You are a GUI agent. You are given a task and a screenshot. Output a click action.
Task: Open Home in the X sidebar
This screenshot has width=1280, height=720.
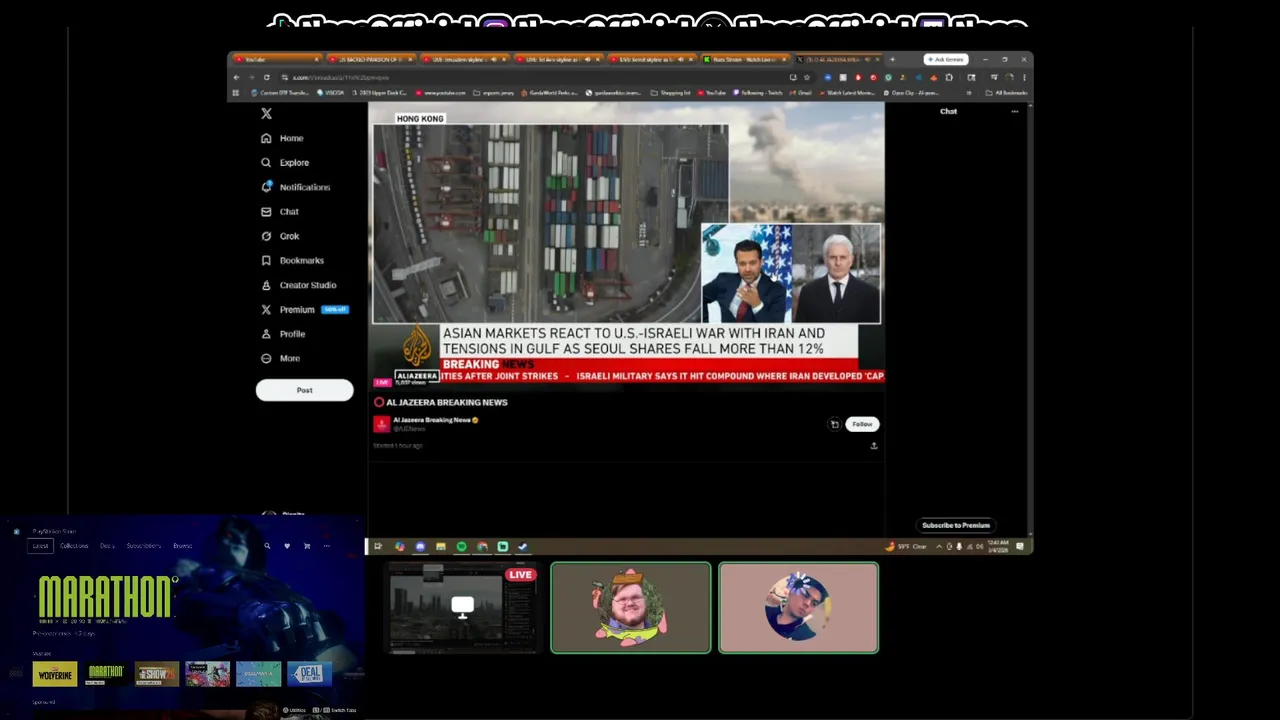(x=282, y=138)
